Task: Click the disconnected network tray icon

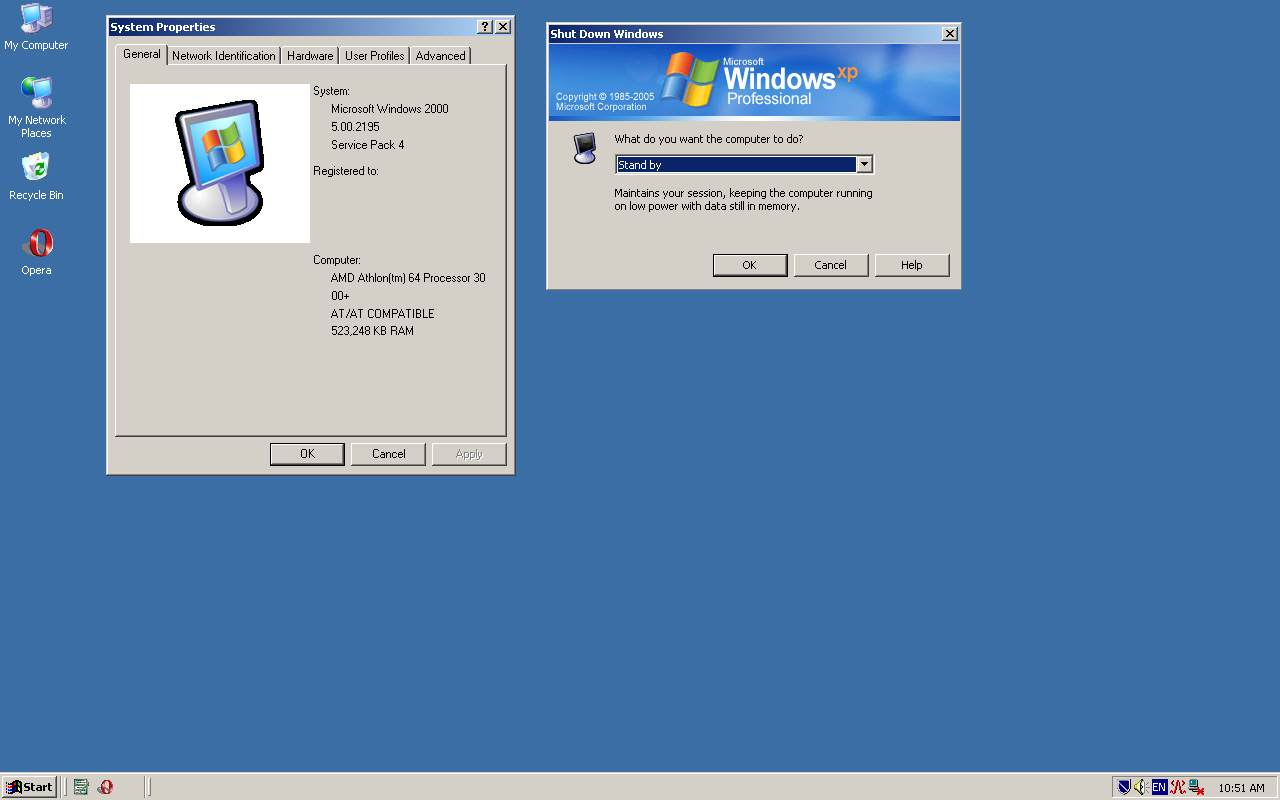Action: click(x=1196, y=787)
